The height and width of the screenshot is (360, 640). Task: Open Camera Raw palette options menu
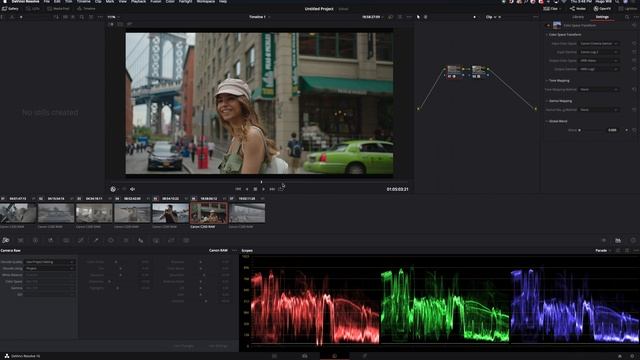click(x=234, y=250)
